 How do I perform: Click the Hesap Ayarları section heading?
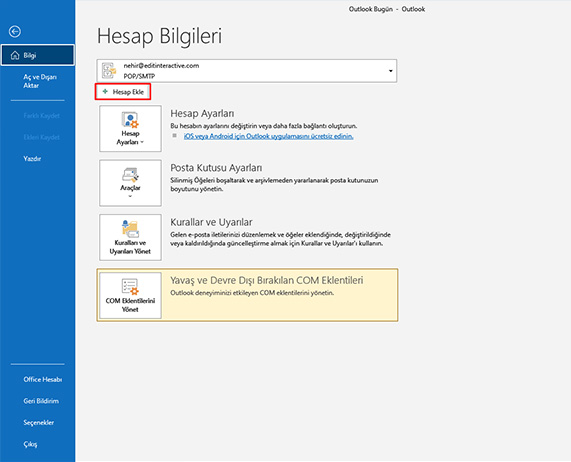202,114
